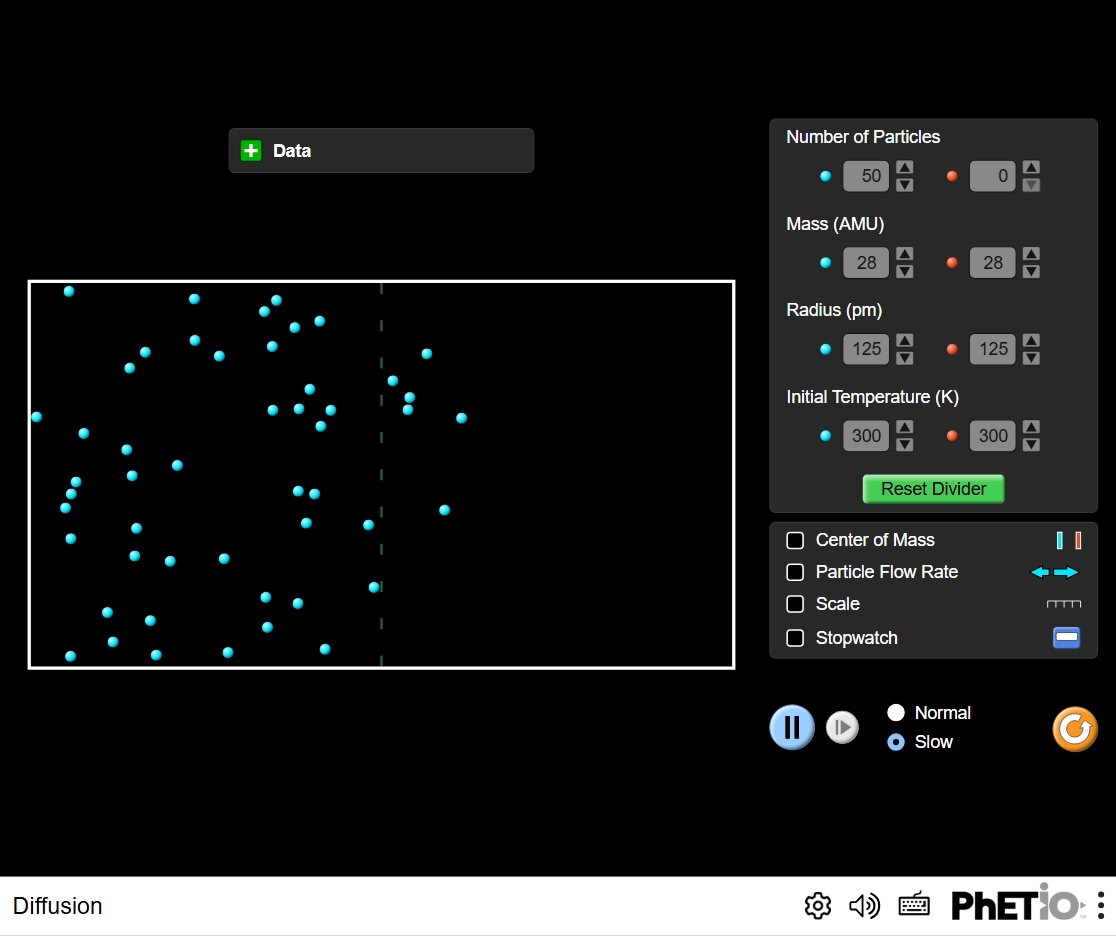The height and width of the screenshot is (937, 1116).
Task: Increase orange particle mass
Action: (x=1031, y=254)
